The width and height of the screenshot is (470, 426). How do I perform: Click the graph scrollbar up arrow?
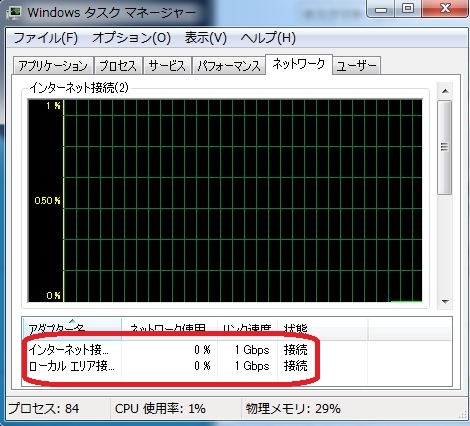coord(445,91)
